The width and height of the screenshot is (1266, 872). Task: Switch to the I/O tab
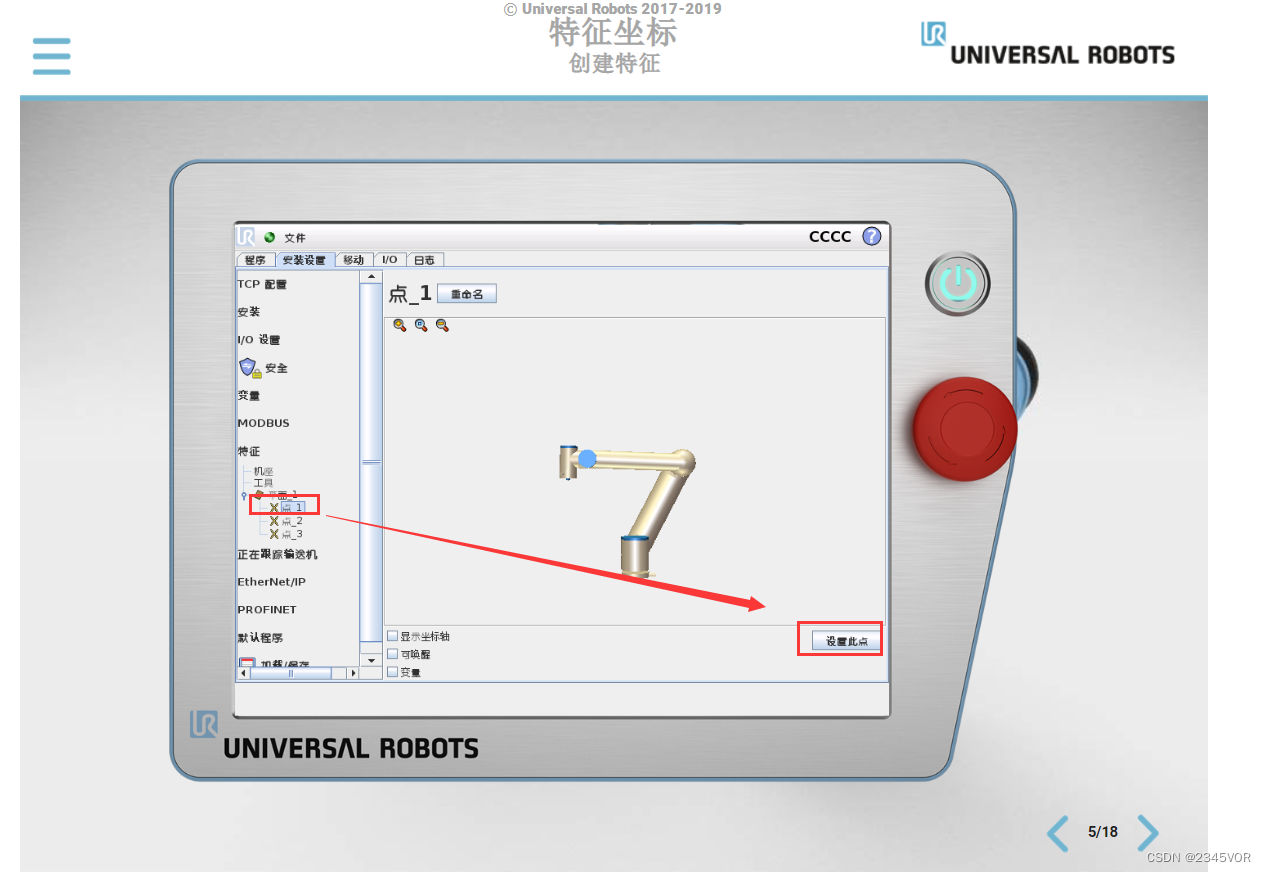click(390, 260)
